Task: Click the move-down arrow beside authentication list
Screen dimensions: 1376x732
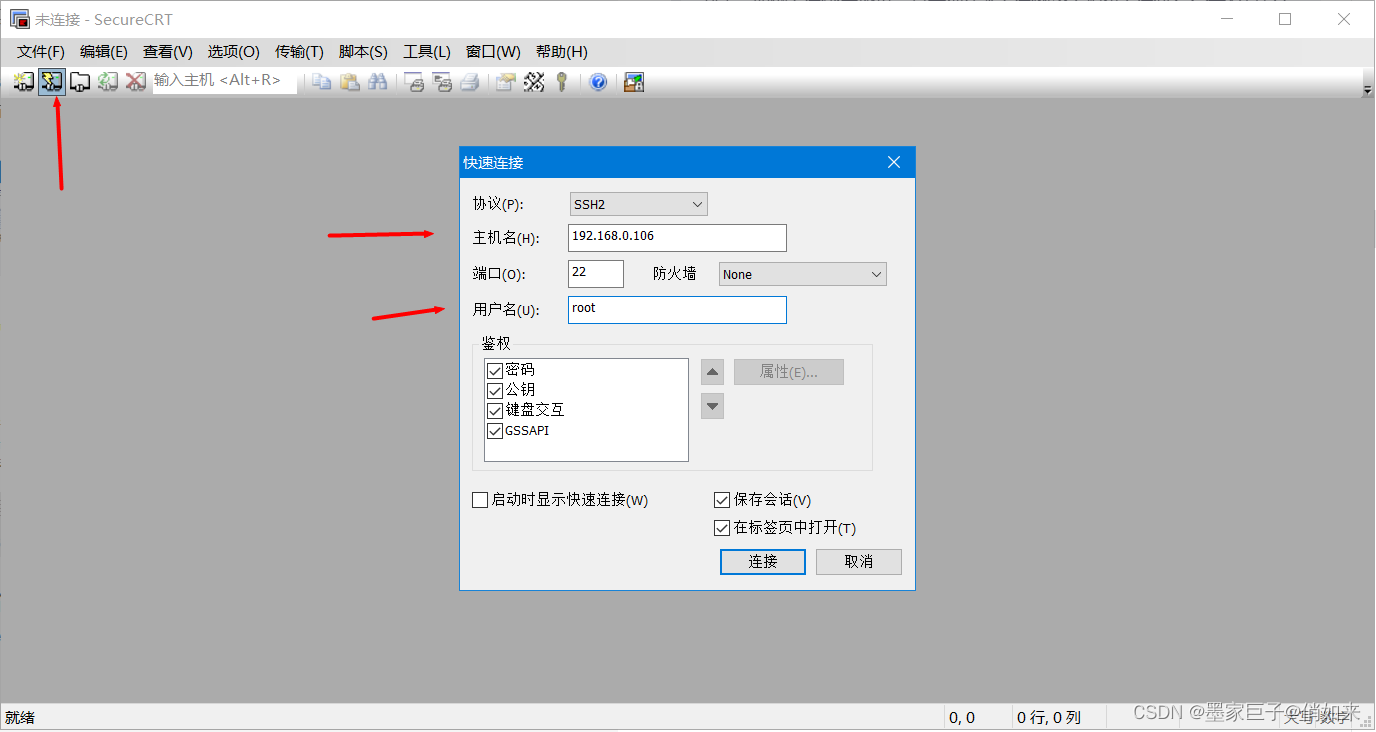Action: 712,406
